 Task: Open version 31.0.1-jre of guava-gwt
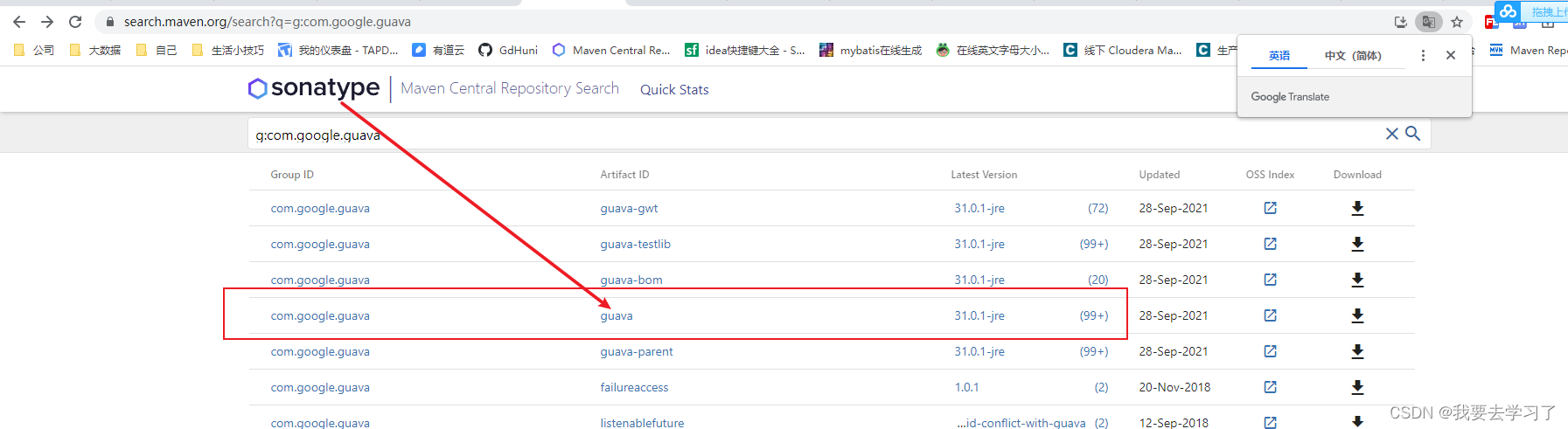[979, 208]
